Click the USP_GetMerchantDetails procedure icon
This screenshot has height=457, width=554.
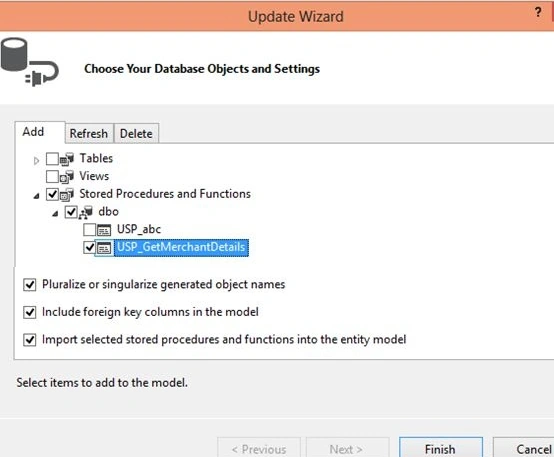(104, 248)
